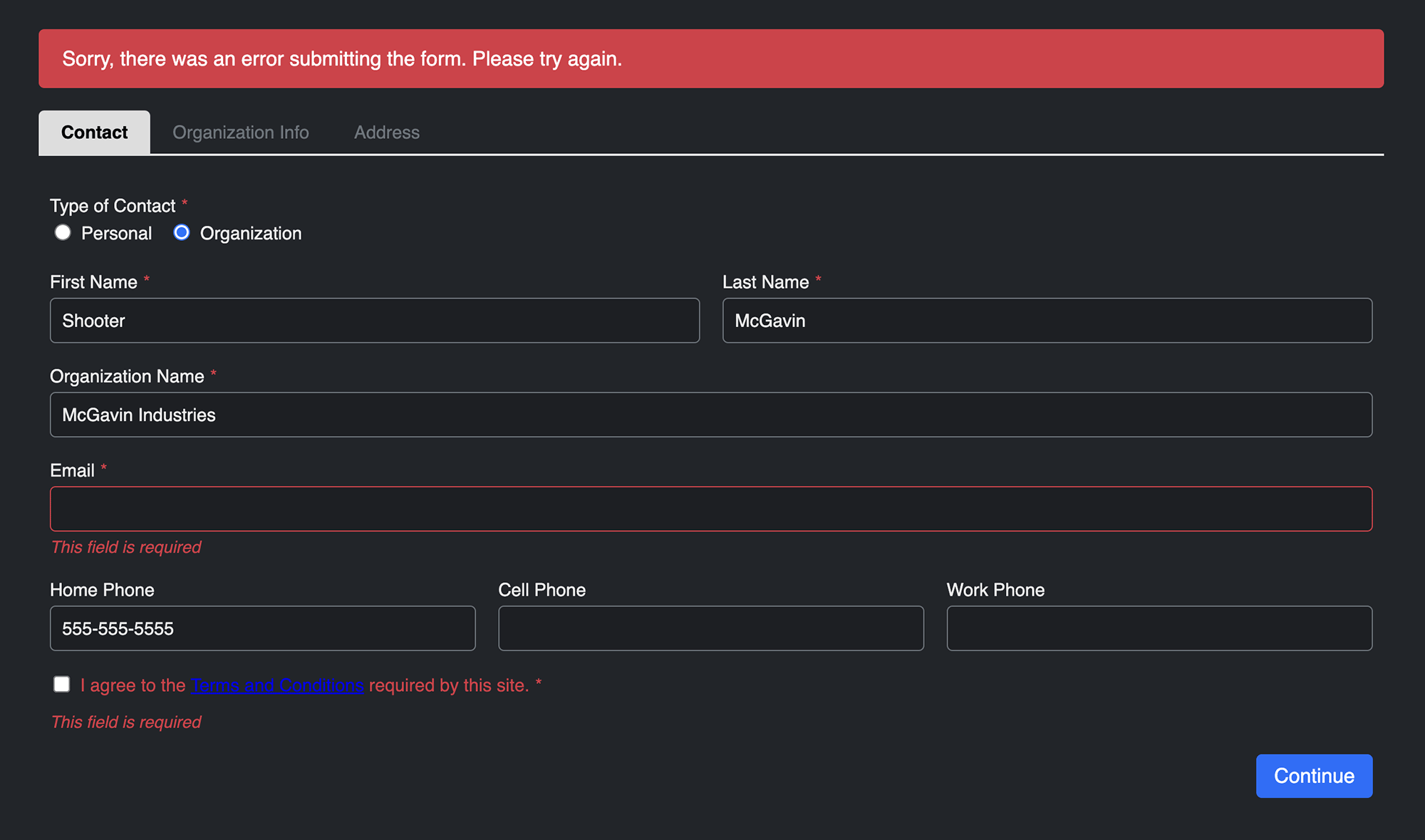Viewport: 1425px width, 840px height.
Task: Click the First Name field containing Shooter
Action: (374, 321)
